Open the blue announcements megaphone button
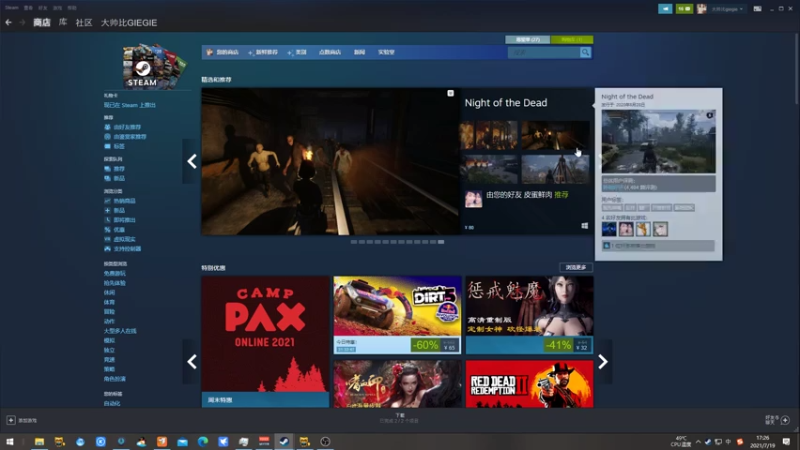The height and width of the screenshot is (450, 800). (x=665, y=9)
